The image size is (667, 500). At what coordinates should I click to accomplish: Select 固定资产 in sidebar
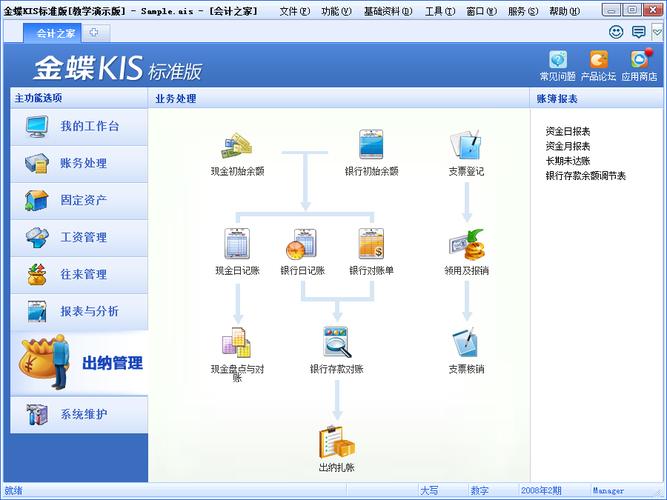click(79, 200)
